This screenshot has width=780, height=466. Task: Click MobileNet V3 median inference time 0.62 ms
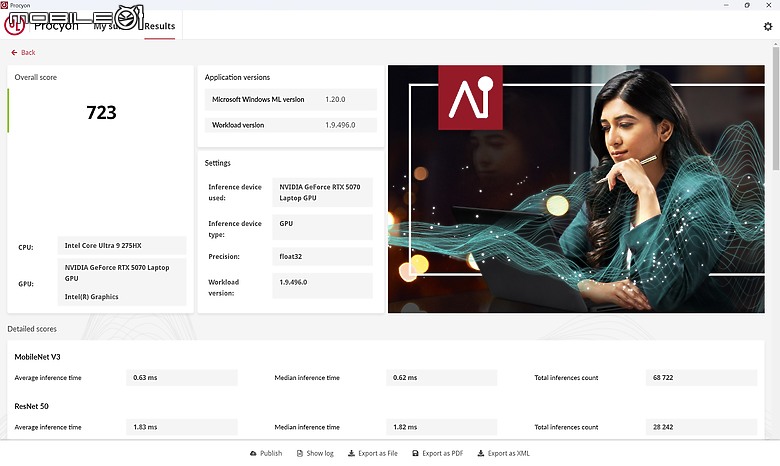441,377
